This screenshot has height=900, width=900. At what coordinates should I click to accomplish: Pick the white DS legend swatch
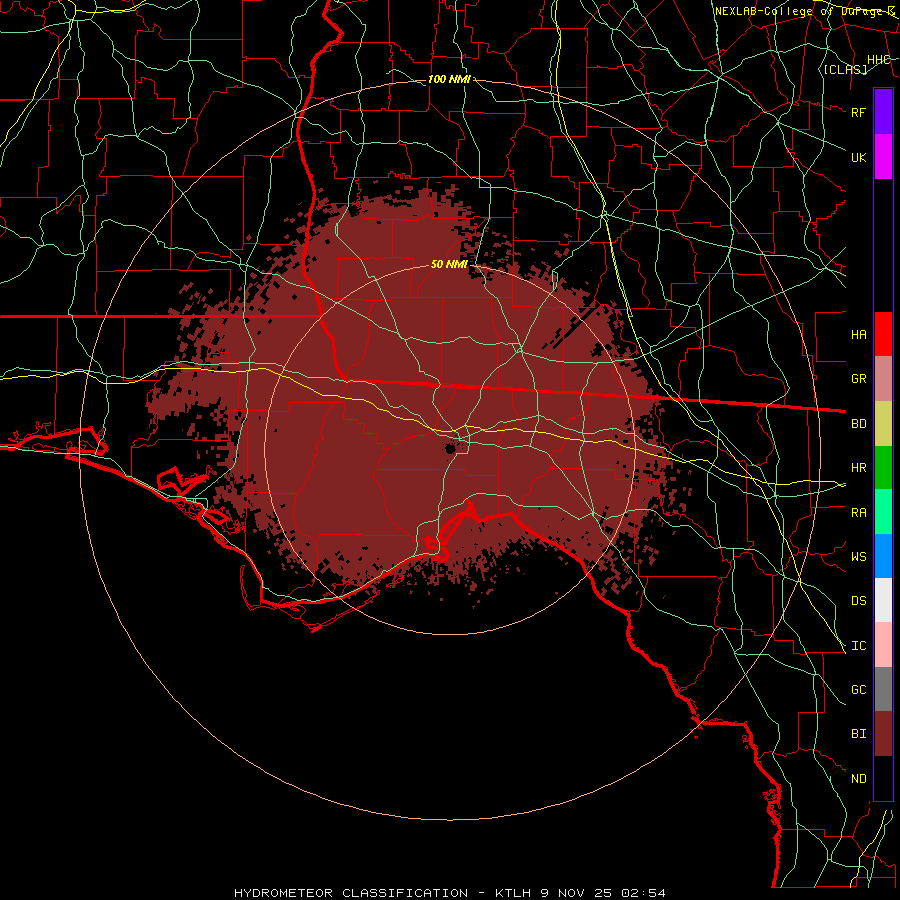[883, 600]
